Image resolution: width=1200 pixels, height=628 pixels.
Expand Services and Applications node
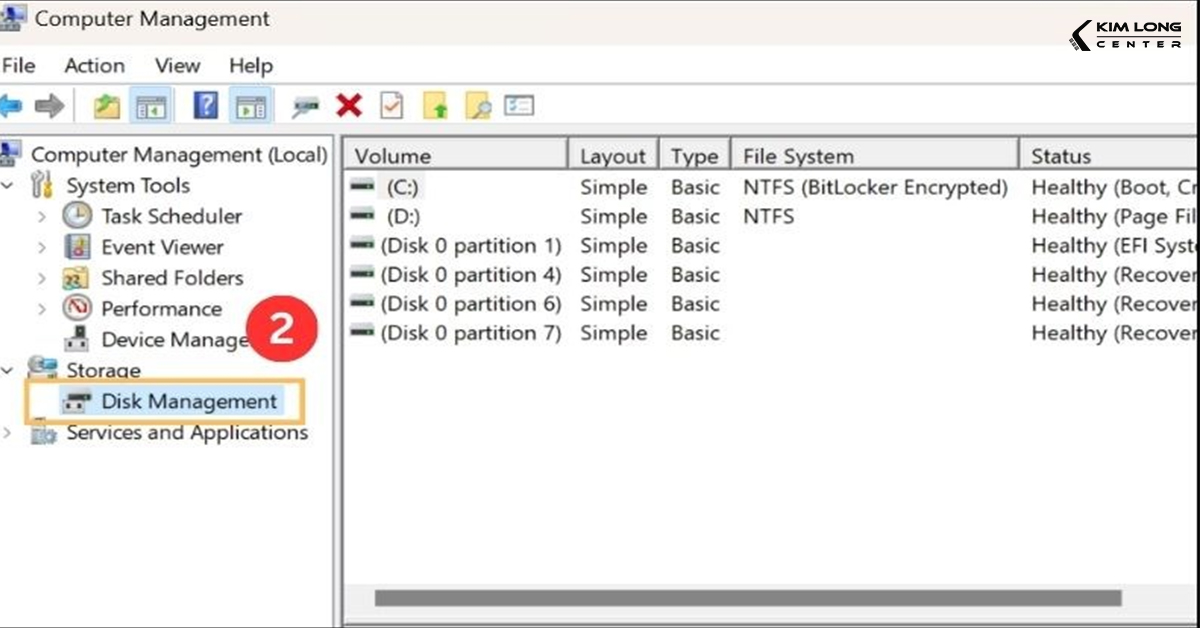point(9,433)
